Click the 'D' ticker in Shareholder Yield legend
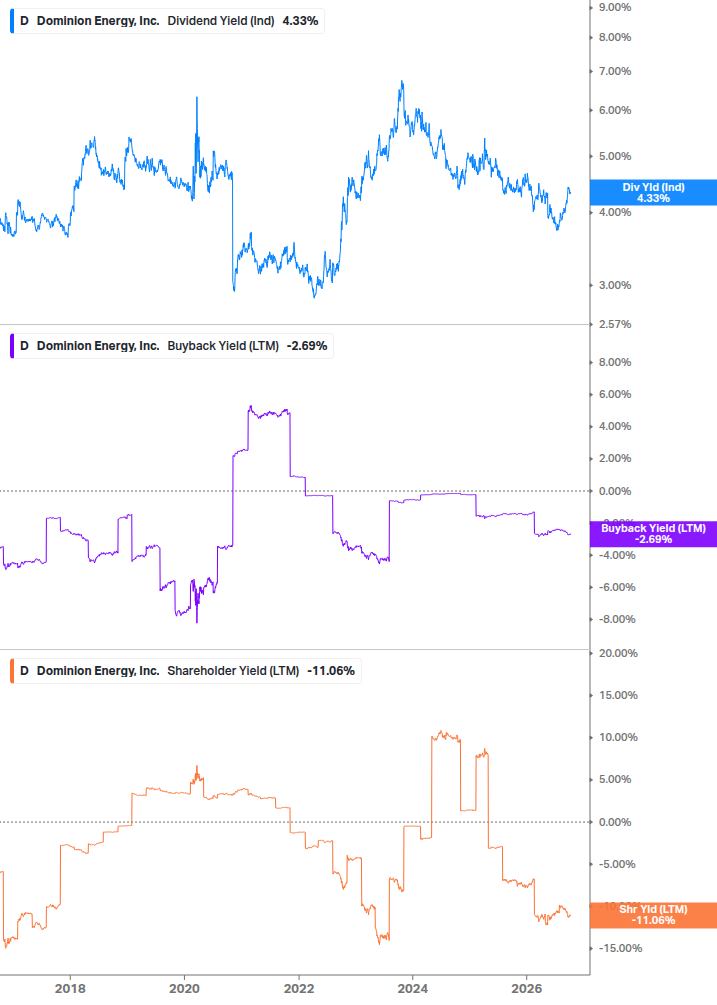This screenshot has width=717, height=1005. (24, 670)
